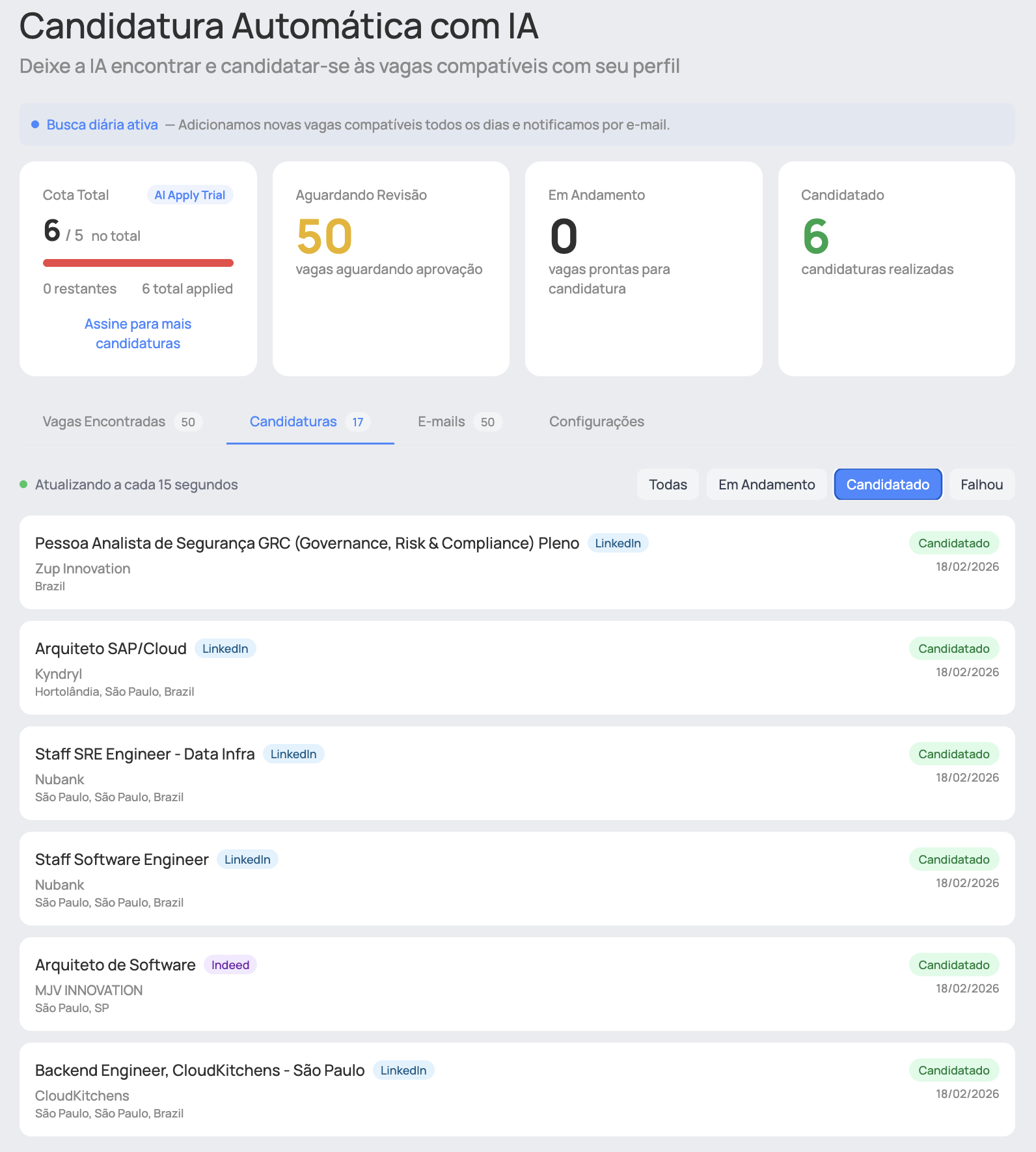Screen dimensions: 1036x1152
Task: Click Candidatado status on Zup Innovation row
Action: pos(954,543)
